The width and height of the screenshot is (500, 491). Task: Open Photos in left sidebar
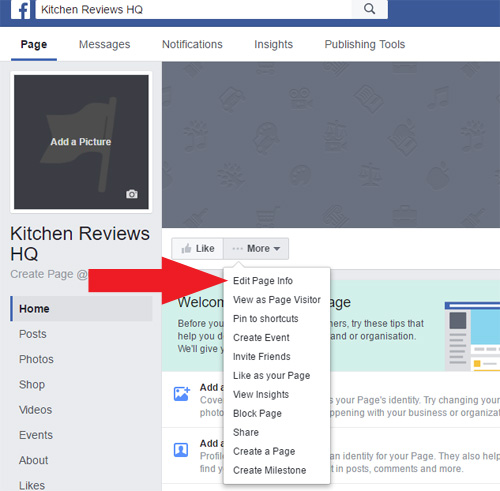click(36, 359)
